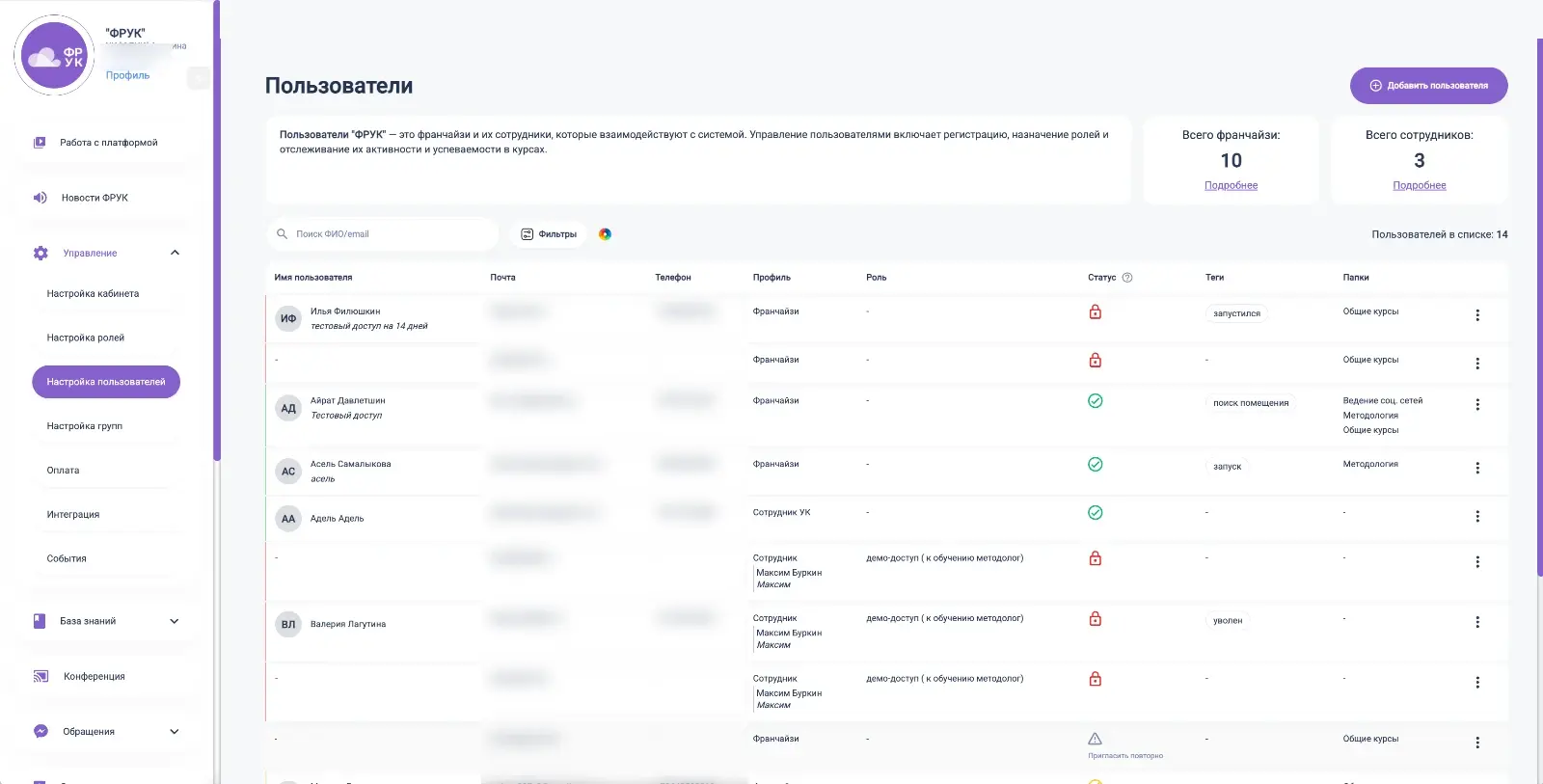Image resolution: width=1543 pixels, height=784 pixels.
Task: Expand the База знаний section
Action: (175, 621)
